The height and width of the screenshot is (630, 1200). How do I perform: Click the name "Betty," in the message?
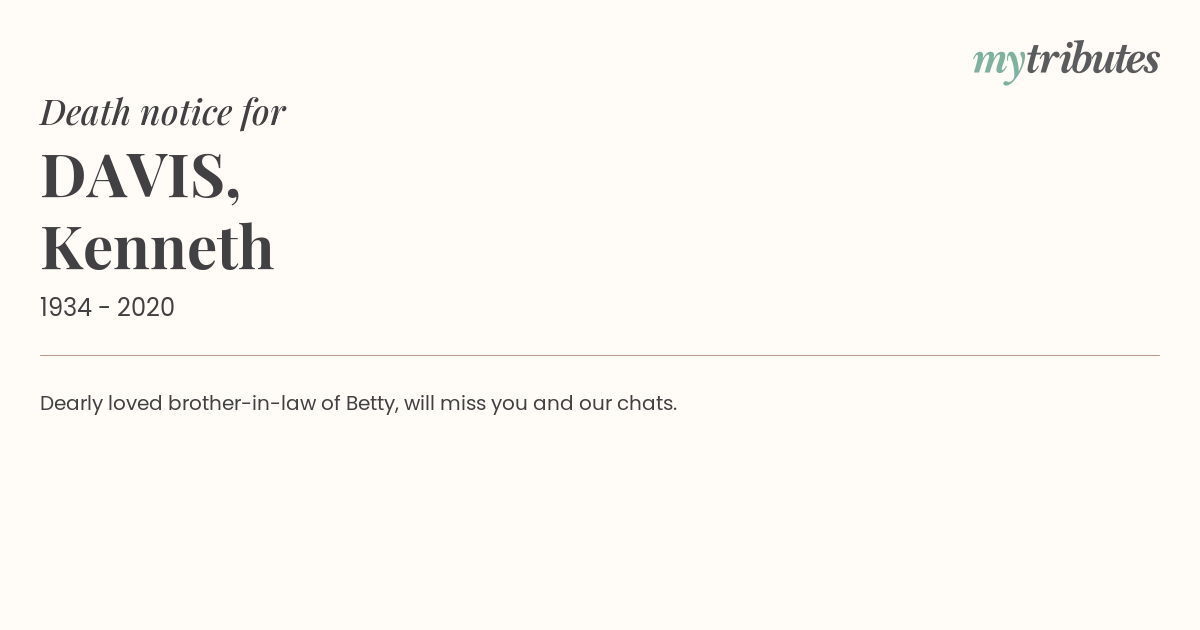click(372, 404)
